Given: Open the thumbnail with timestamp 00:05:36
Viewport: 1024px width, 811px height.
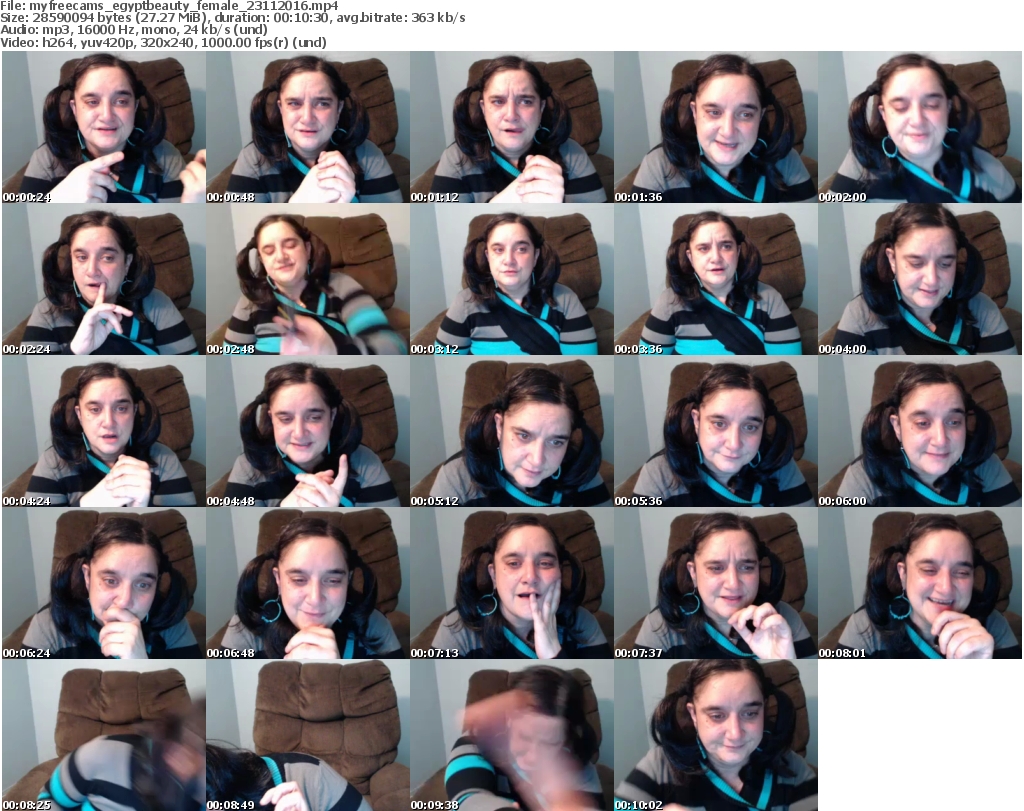Looking at the screenshot, I should click(x=716, y=431).
